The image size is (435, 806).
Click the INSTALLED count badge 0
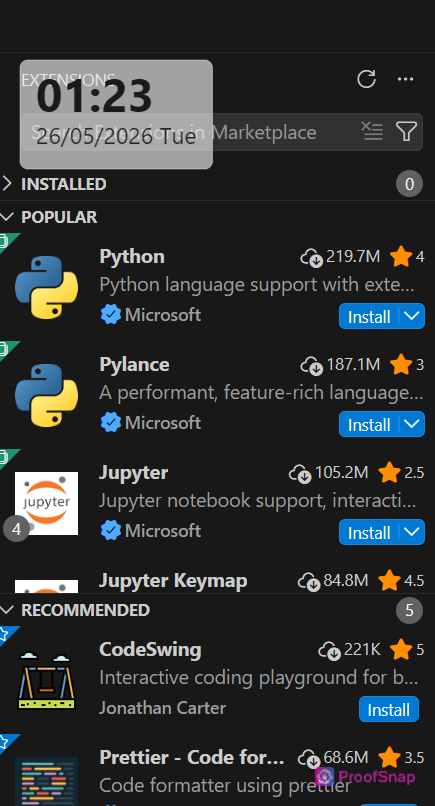[x=409, y=184]
